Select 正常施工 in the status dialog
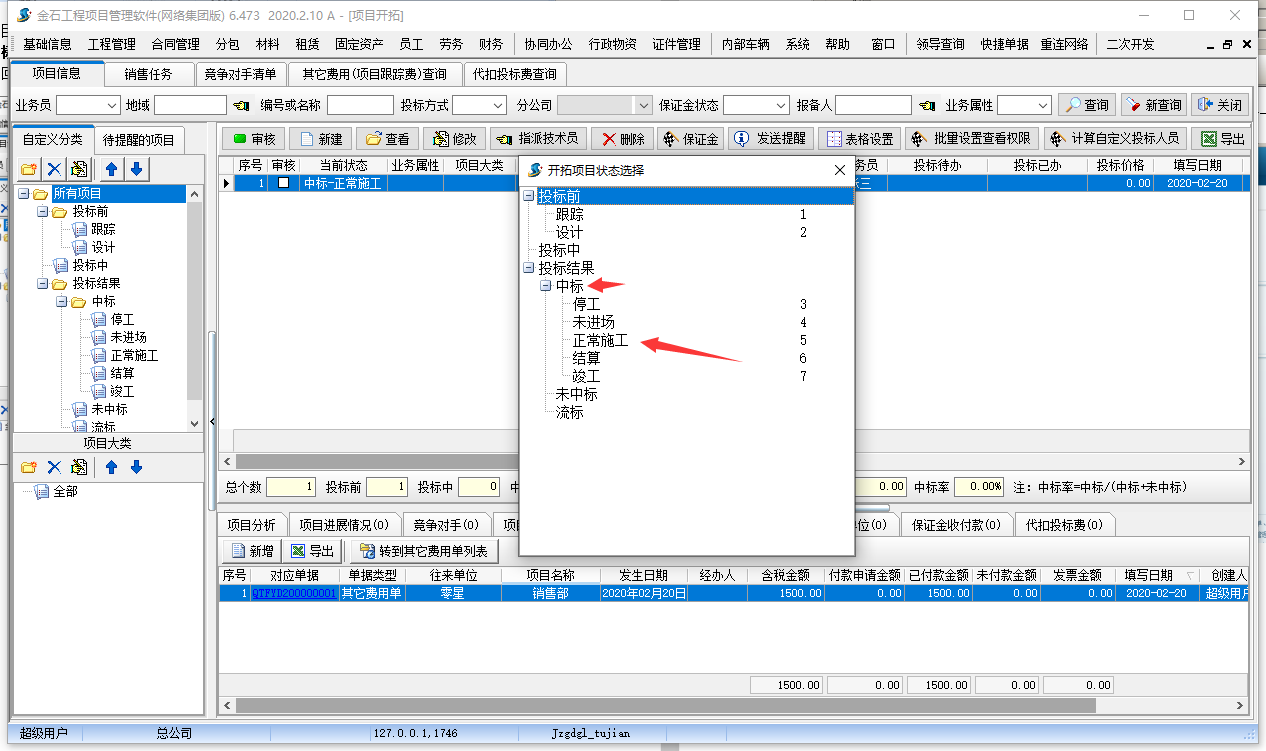This screenshot has height=751, width=1266. [600, 340]
